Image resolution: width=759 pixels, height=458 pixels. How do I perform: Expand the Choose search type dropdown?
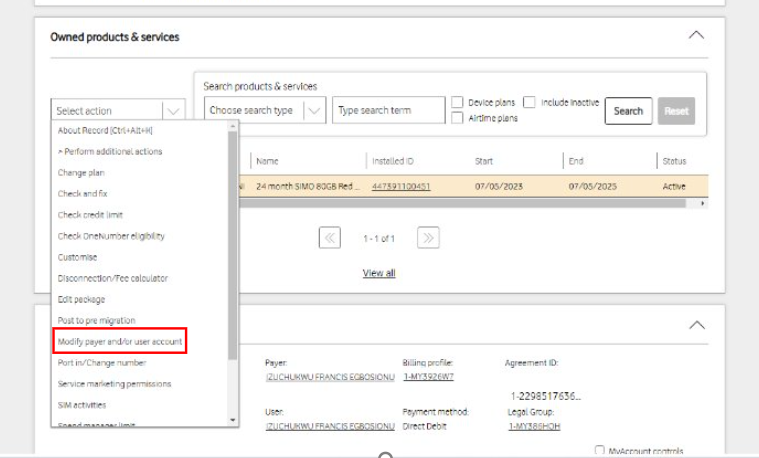pos(265,110)
